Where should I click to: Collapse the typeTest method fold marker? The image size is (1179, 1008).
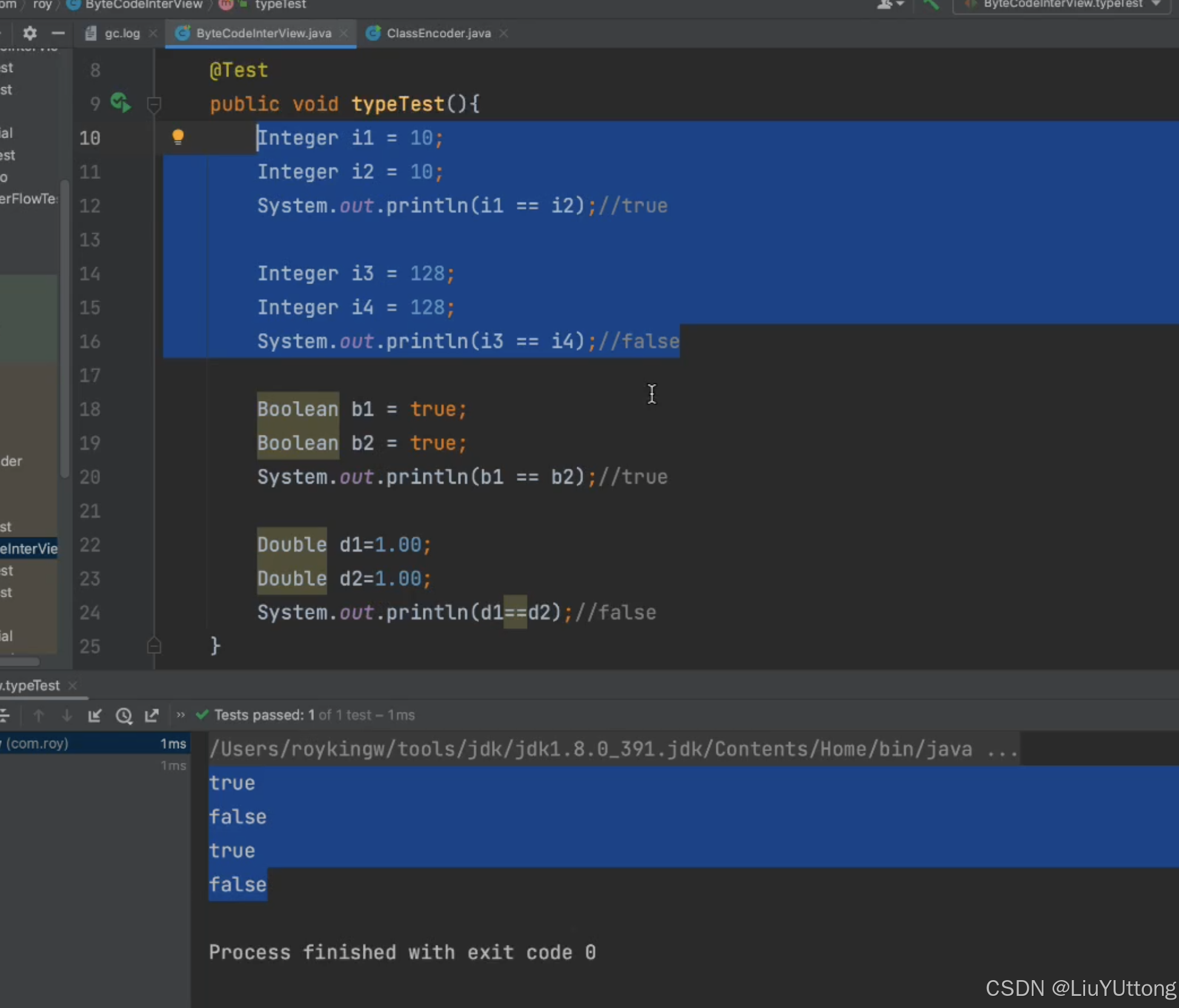[154, 105]
